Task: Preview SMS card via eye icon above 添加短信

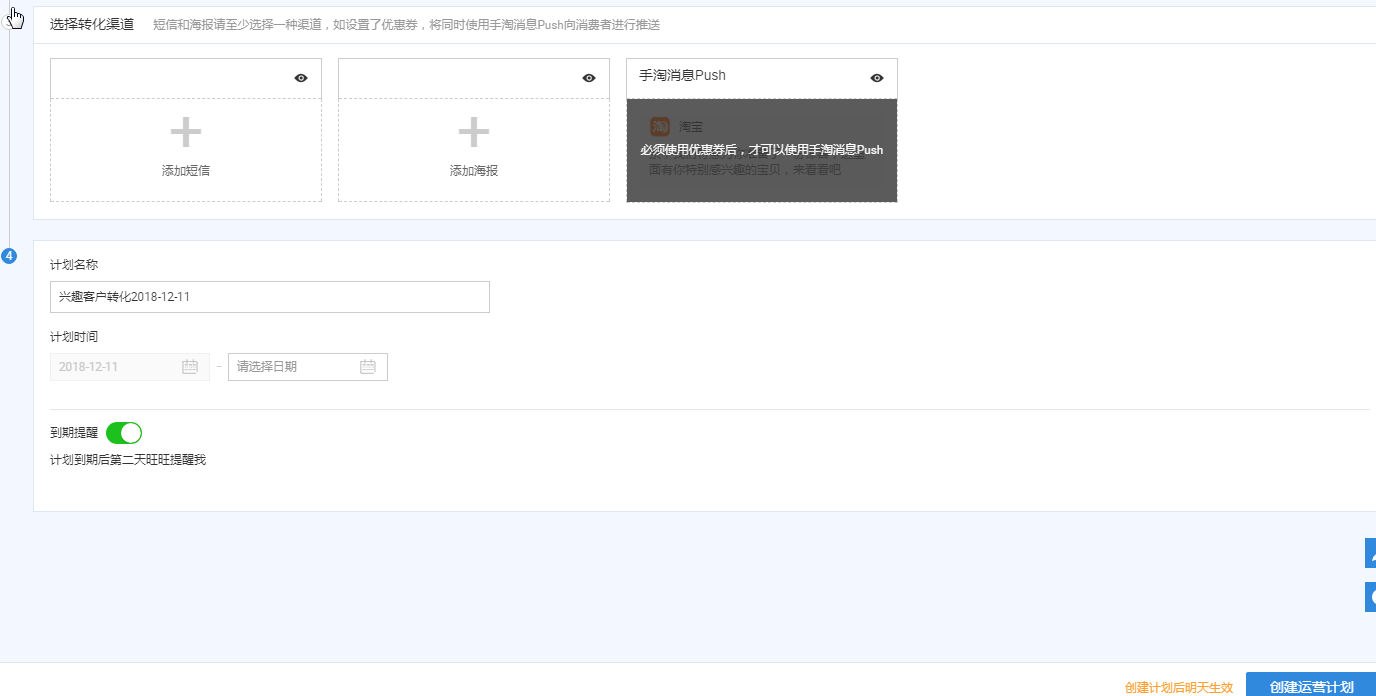Action: point(301,78)
